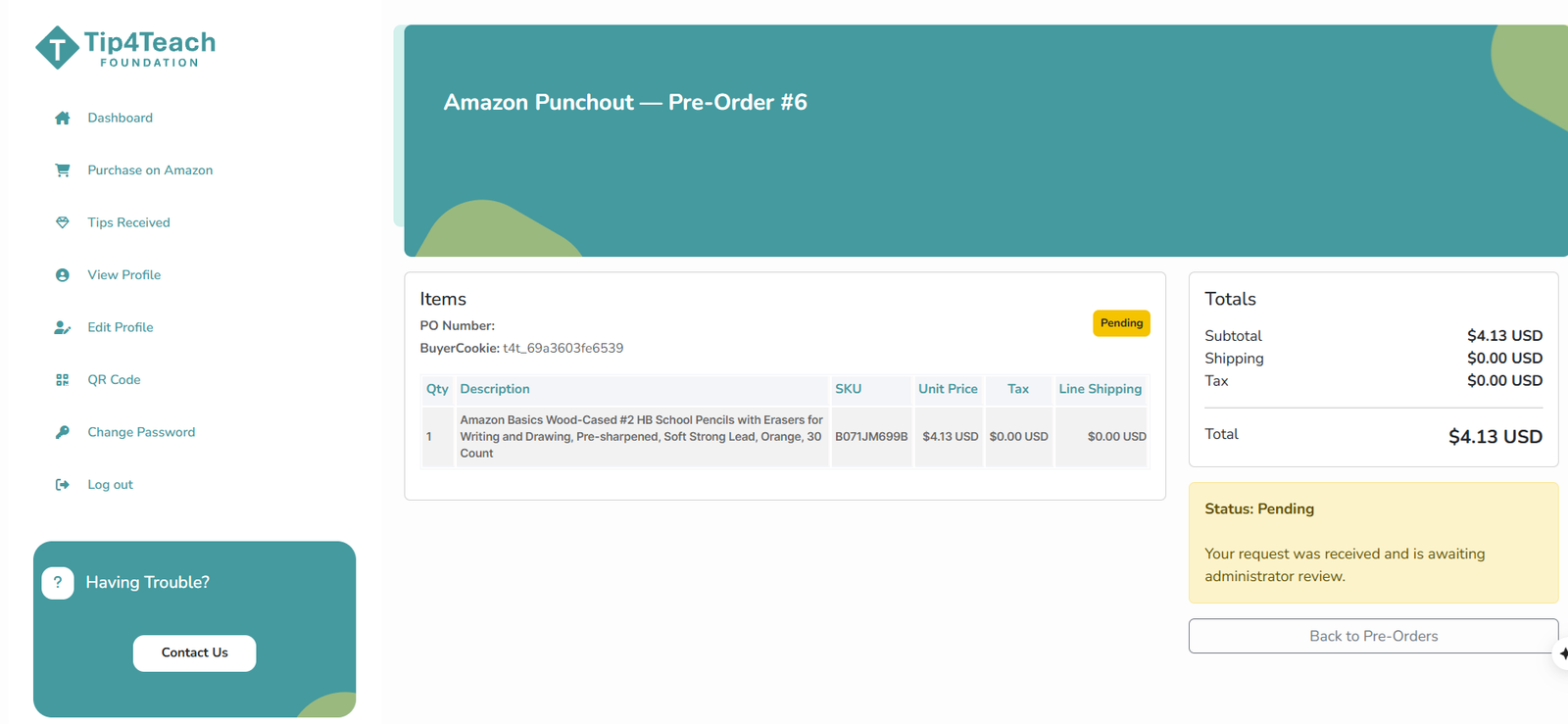Click Back to Pre-Orders button

(1373, 636)
